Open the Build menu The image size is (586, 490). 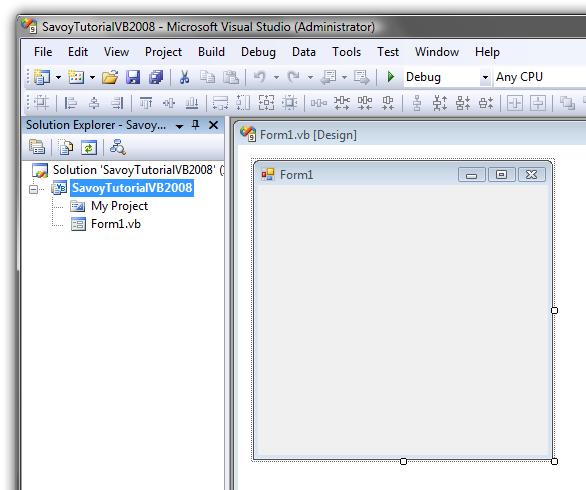pos(212,52)
